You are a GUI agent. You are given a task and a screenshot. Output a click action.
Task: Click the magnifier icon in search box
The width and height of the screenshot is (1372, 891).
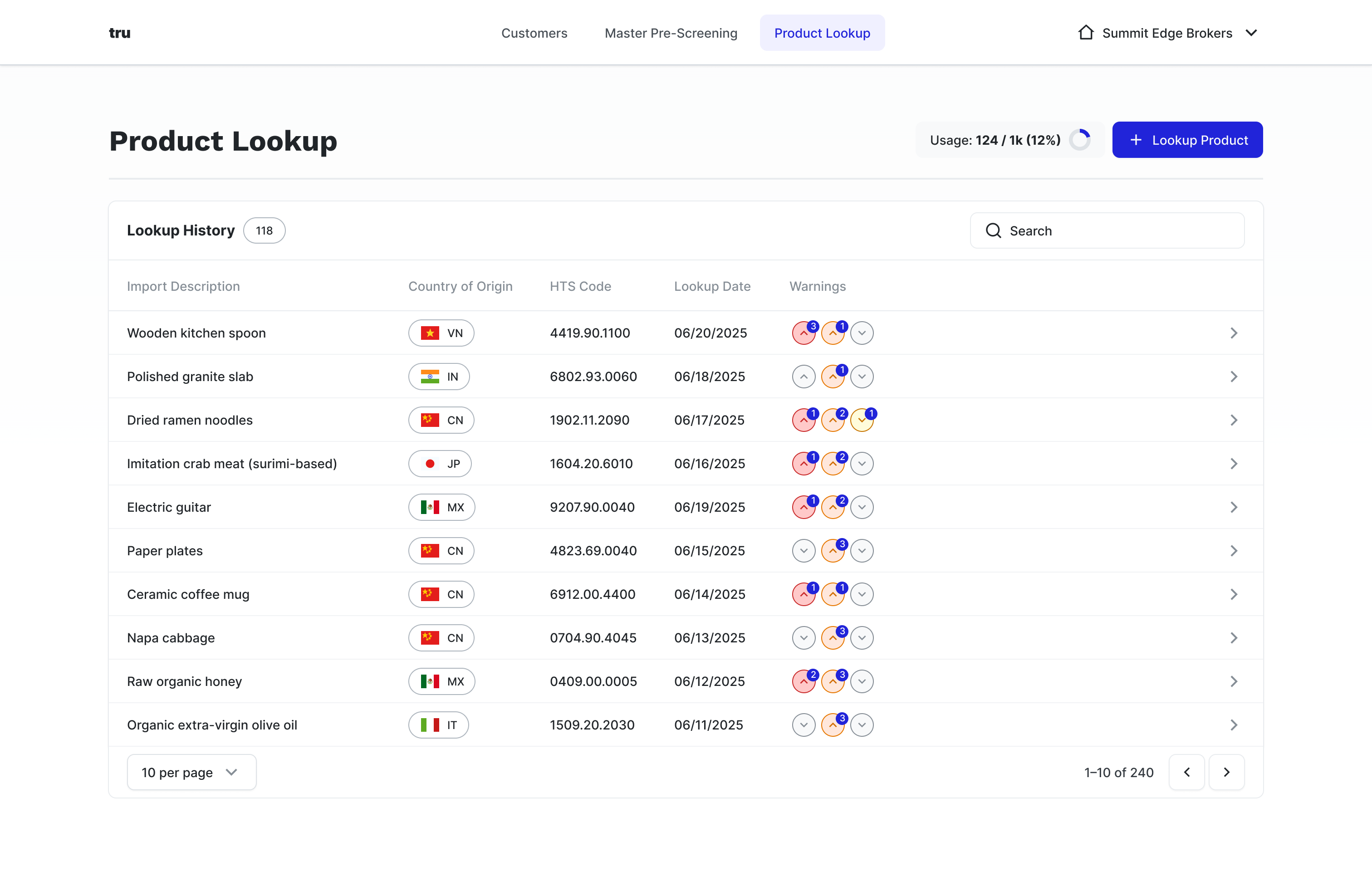click(993, 231)
